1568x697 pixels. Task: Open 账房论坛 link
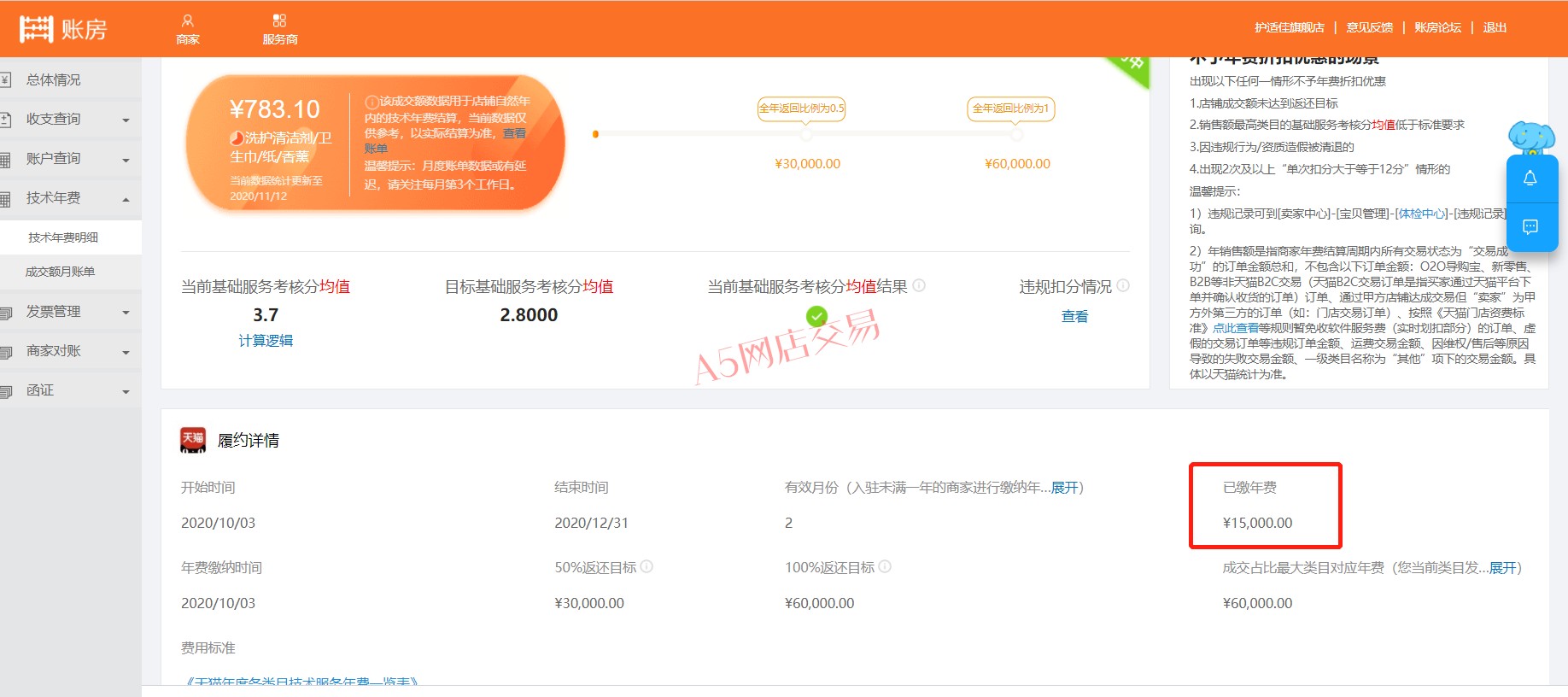1437,27
